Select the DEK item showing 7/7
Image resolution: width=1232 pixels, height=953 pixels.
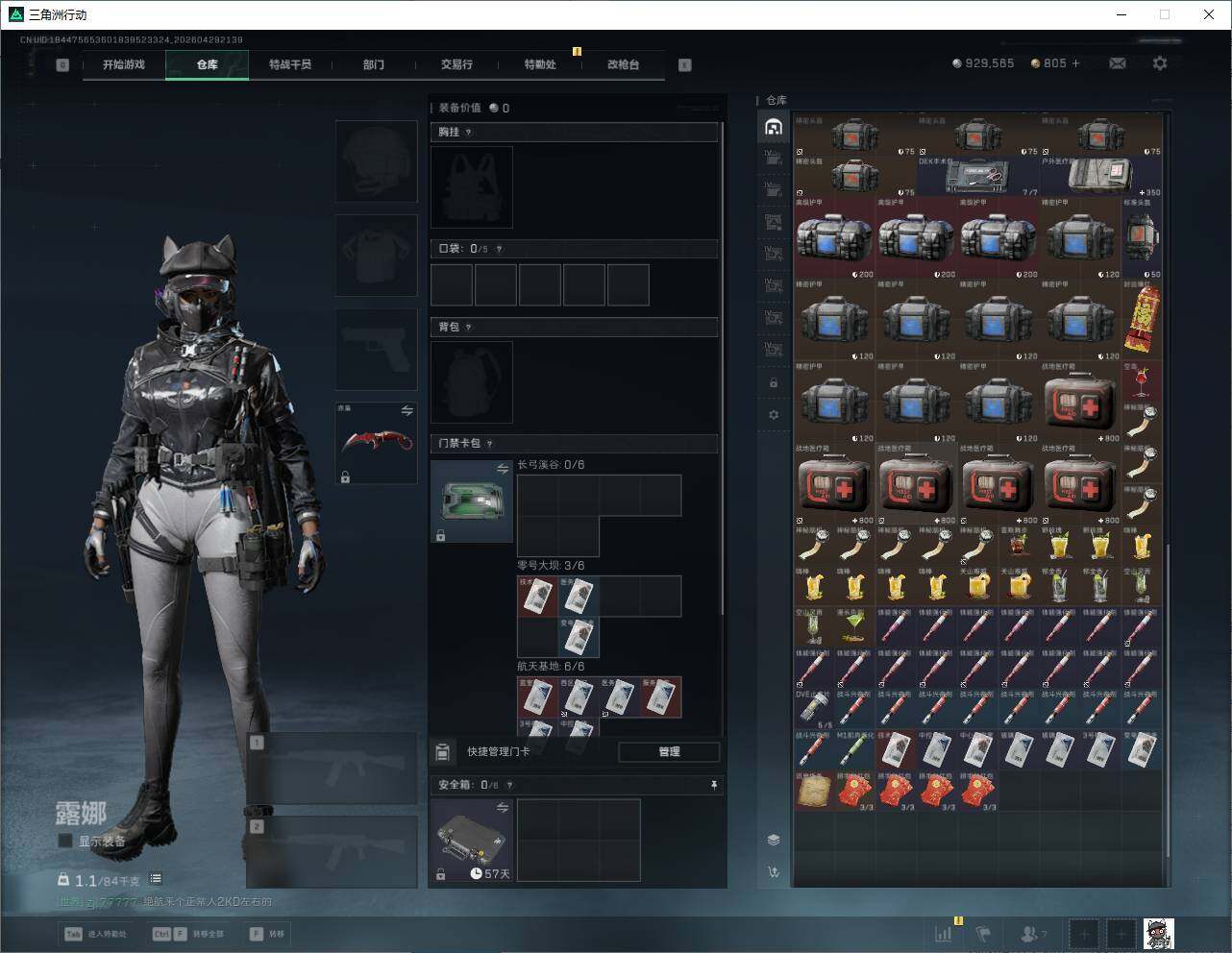click(x=978, y=178)
